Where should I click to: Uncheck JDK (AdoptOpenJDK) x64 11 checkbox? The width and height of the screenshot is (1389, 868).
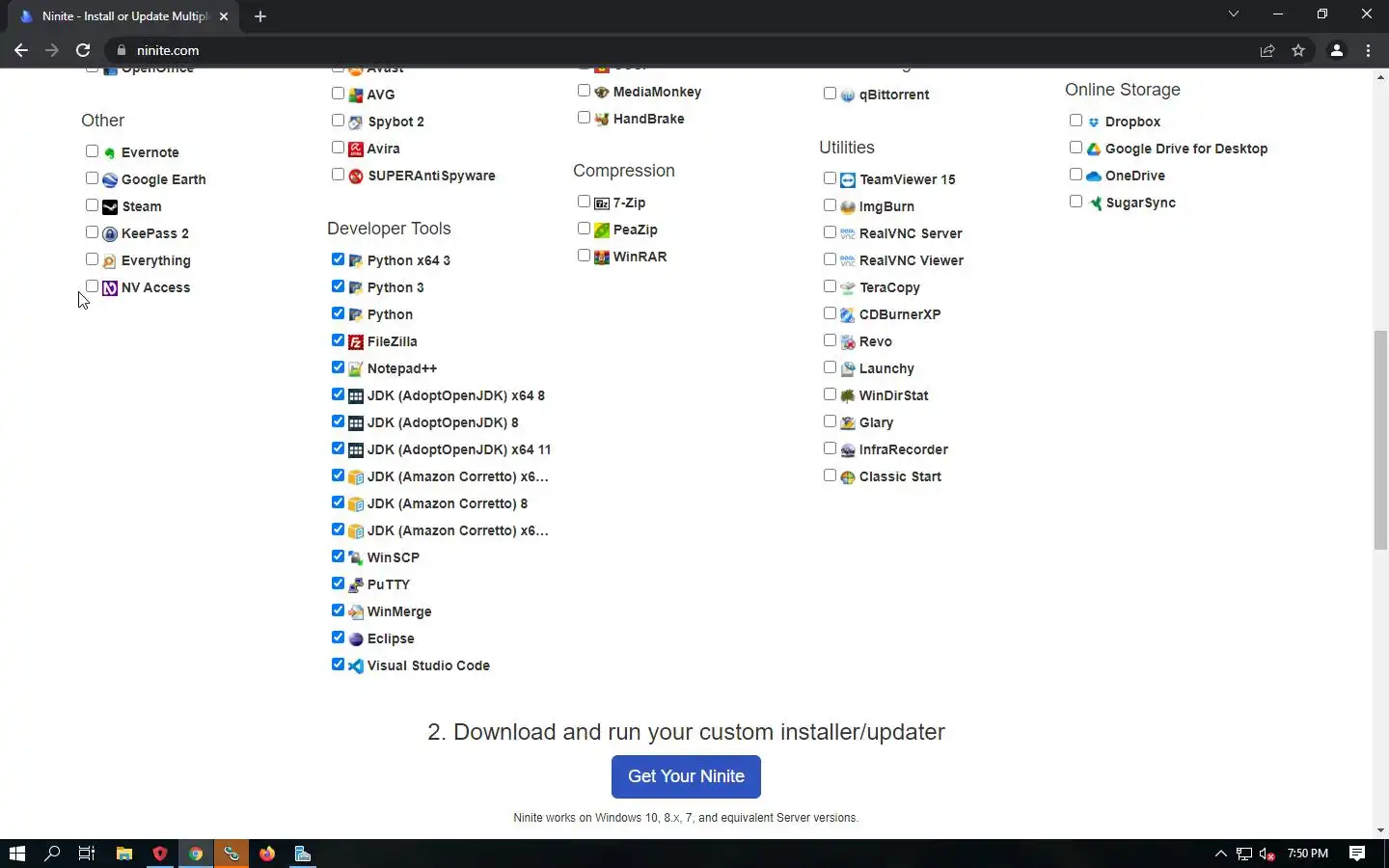pyautogui.click(x=338, y=448)
